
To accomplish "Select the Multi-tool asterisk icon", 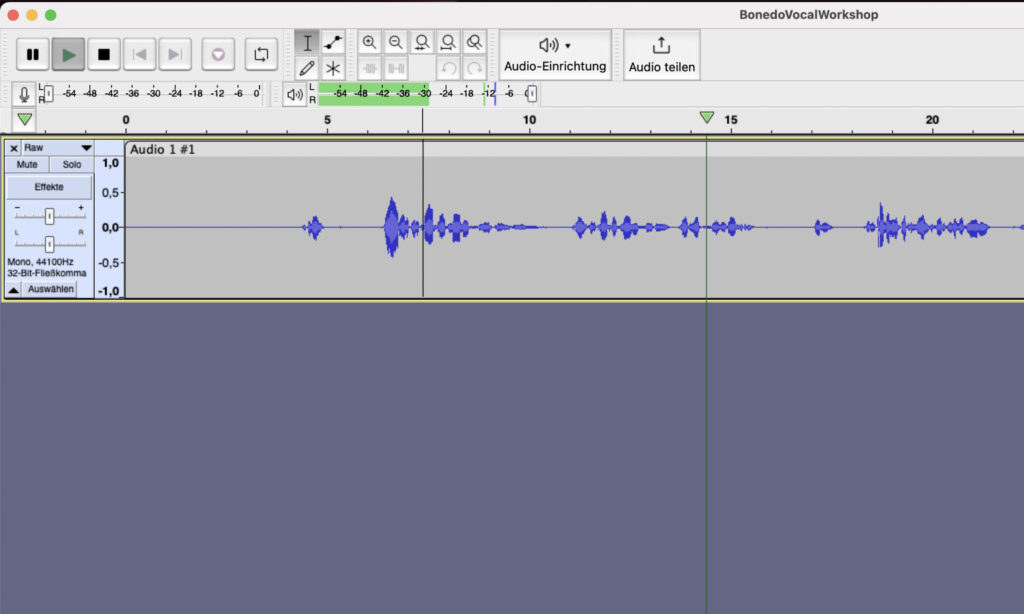I will pos(333,68).
